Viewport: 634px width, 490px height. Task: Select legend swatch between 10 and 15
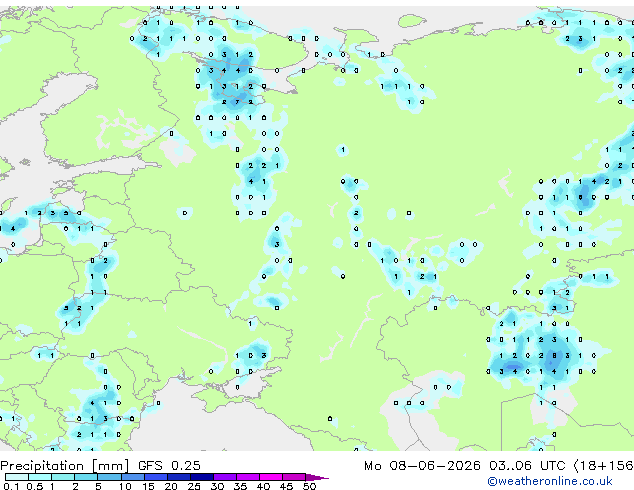[133, 477]
